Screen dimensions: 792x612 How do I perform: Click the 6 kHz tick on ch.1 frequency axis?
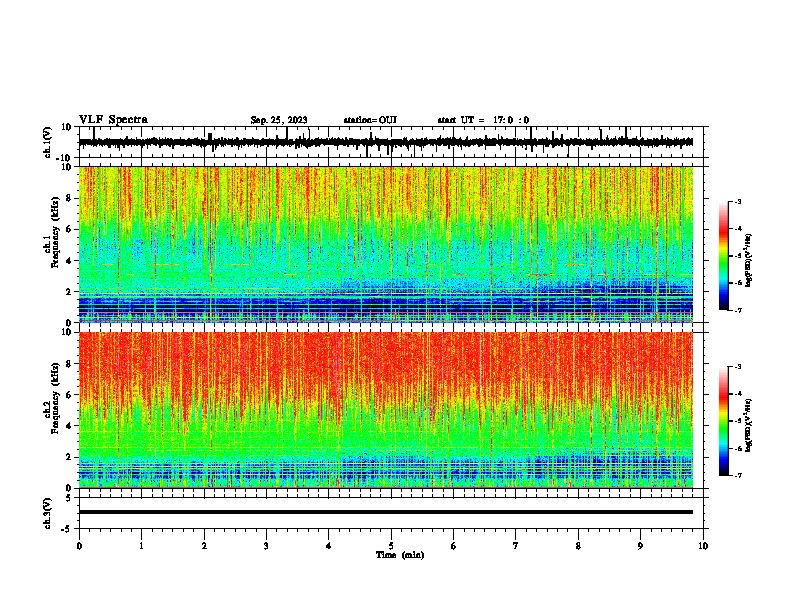(69, 230)
